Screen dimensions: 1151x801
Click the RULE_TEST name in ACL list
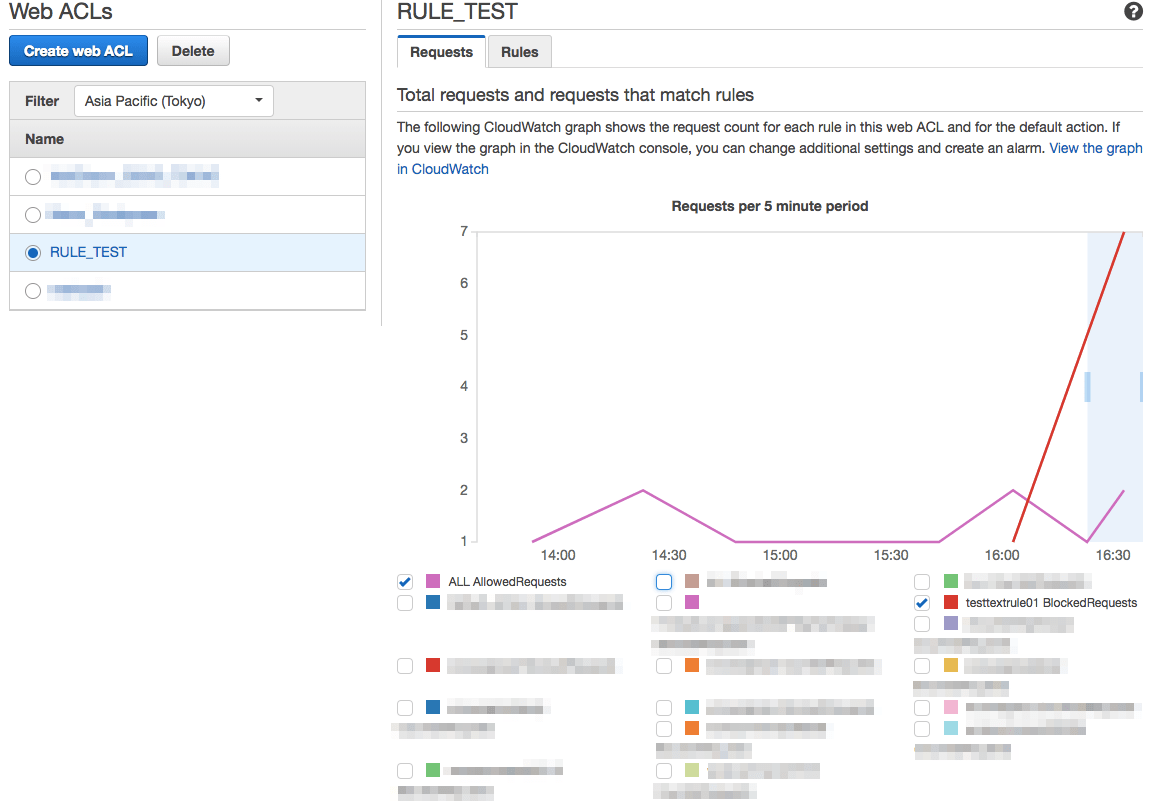coord(88,253)
